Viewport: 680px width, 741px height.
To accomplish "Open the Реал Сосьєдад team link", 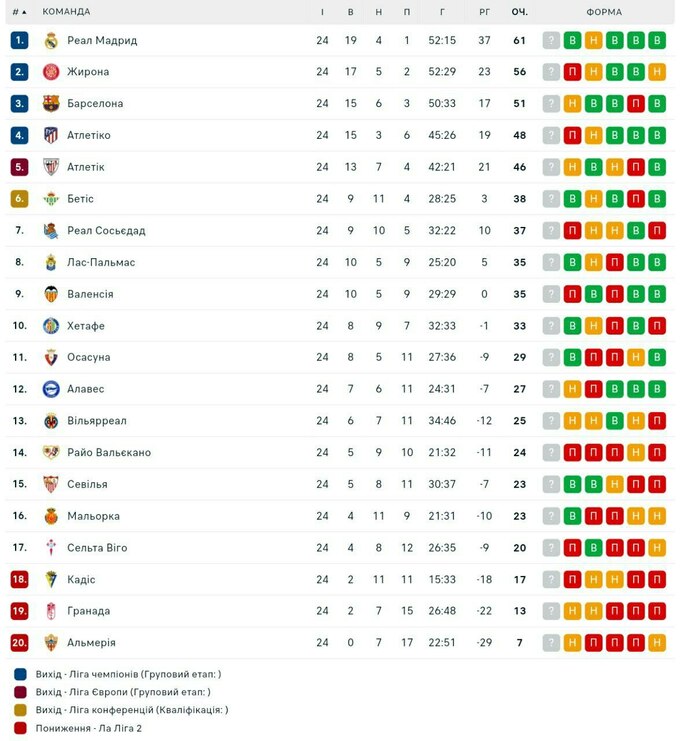I will (106, 231).
